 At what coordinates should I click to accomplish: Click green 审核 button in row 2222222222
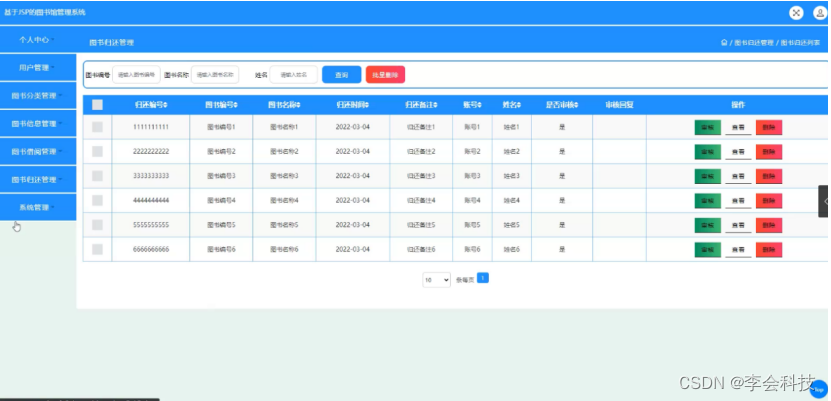tap(708, 152)
